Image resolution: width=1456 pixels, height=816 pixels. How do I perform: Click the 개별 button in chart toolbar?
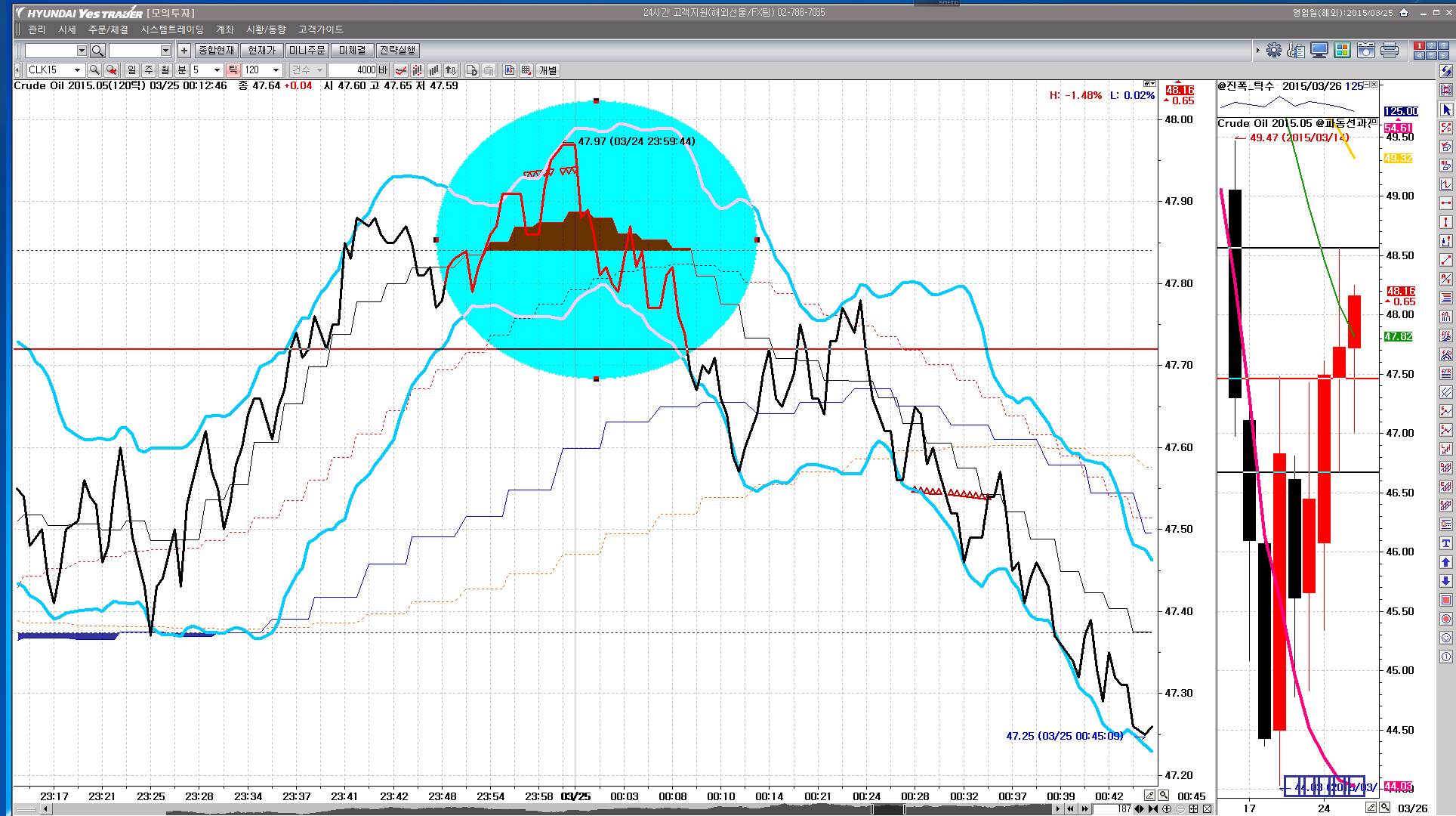tap(548, 70)
